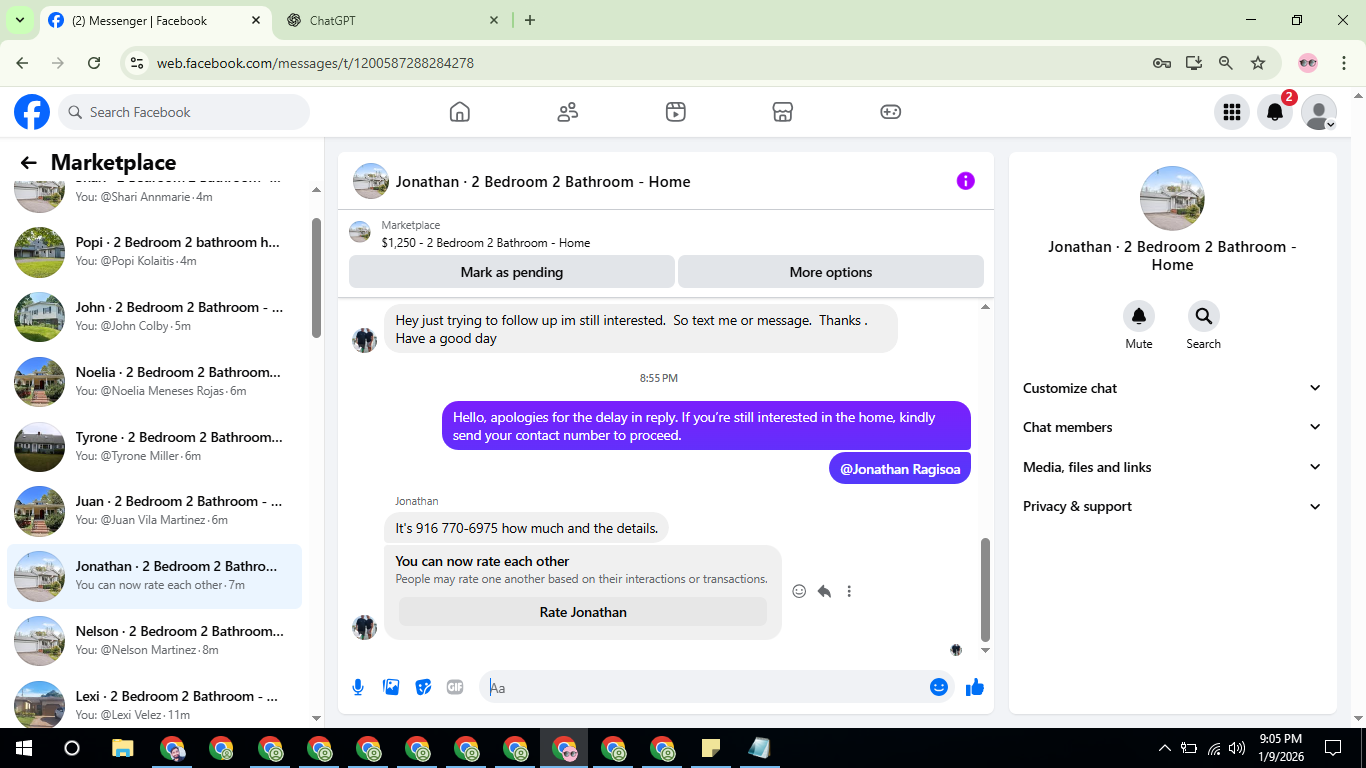Viewport: 1366px width, 768px height.
Task: Open the Video (Reels) icon in top navigation
Action: click(x=675, y=112)
